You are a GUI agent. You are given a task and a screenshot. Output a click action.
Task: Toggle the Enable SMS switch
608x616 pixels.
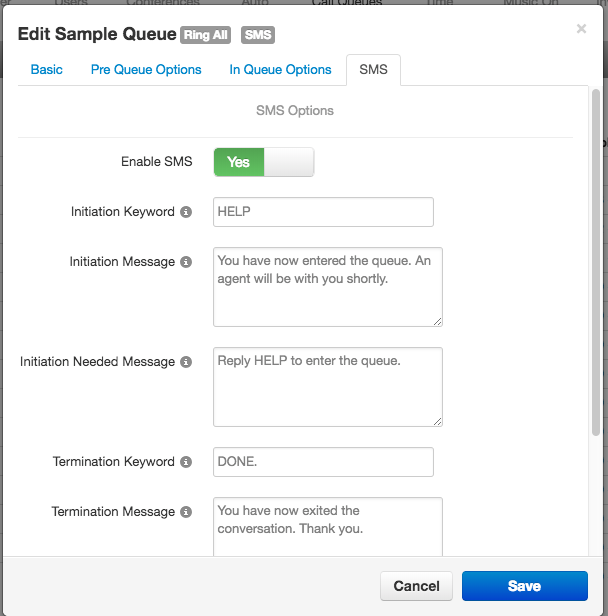264,162
